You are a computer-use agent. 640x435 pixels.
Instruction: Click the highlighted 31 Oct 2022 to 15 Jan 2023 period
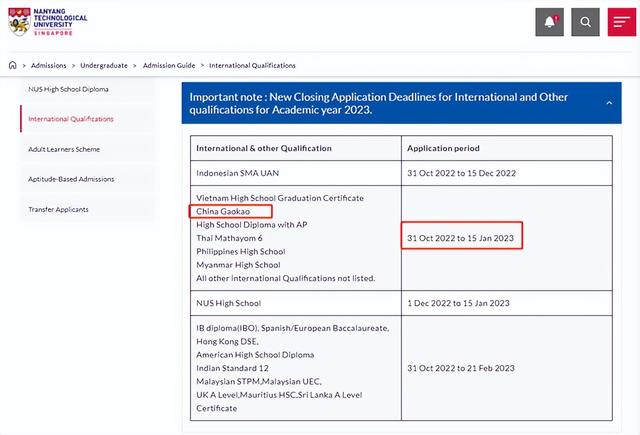tap(461, 238)
